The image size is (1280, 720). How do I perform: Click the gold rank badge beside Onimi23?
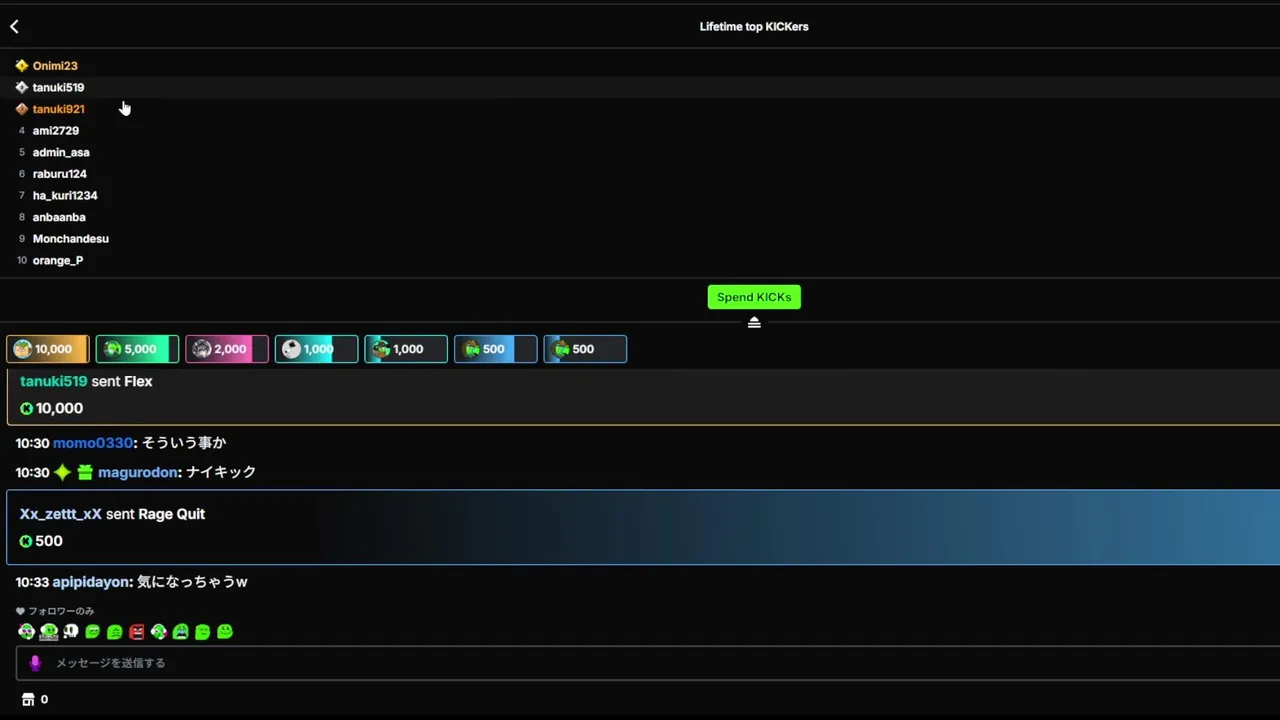point(21,66)
